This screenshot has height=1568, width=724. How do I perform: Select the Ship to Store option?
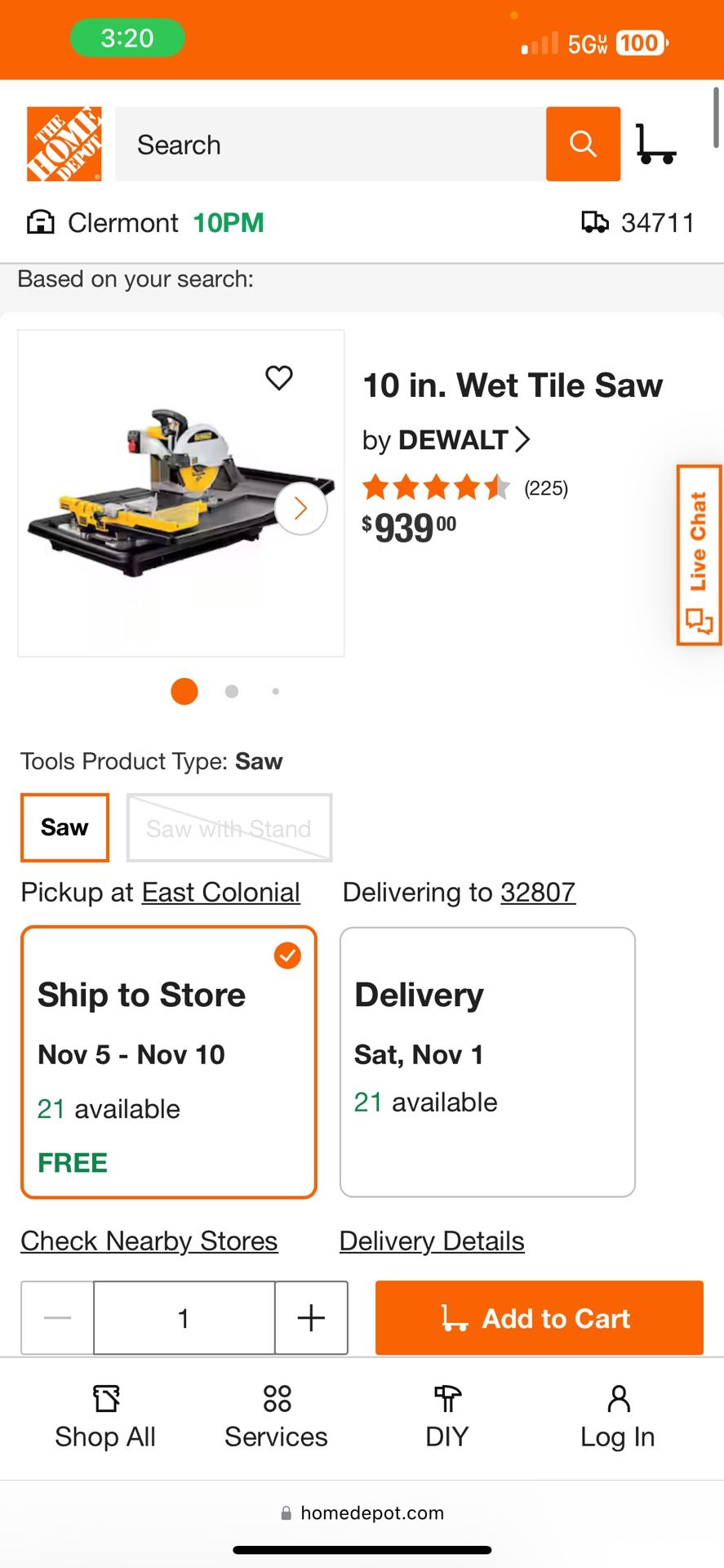pos(168,1062)
